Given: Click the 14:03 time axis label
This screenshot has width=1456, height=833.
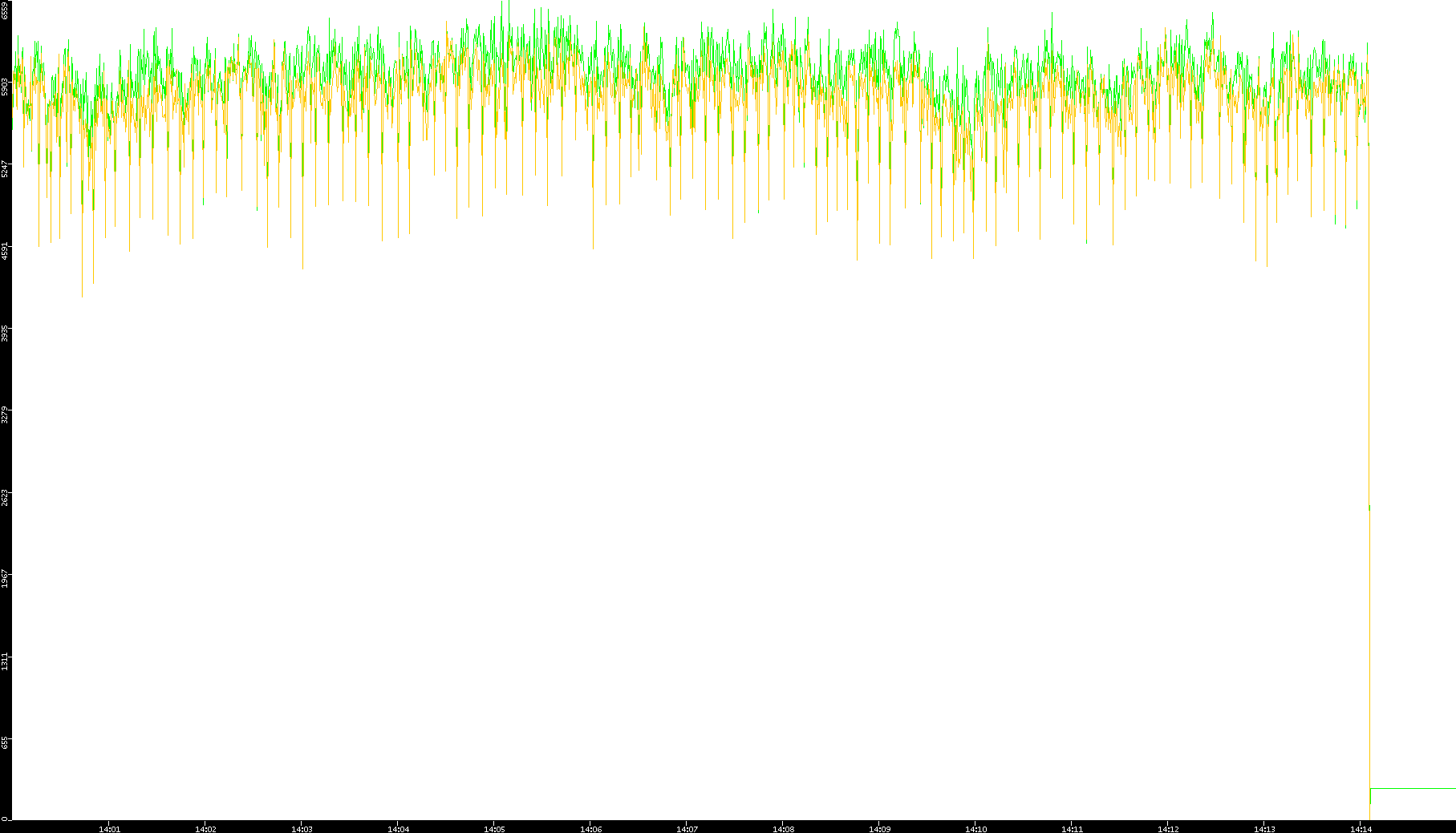Looking at the screenshot, I should (x=302, y=829).
